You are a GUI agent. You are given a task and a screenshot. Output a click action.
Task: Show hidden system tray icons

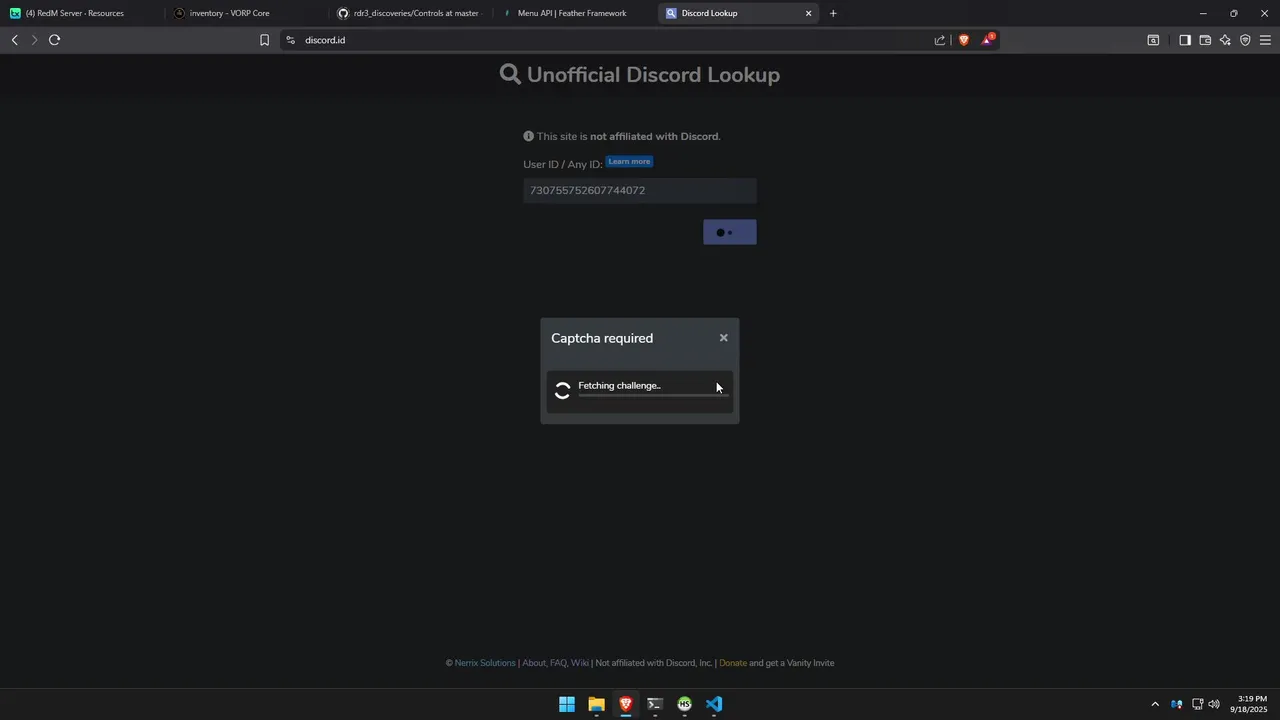tap(1155, 704)
